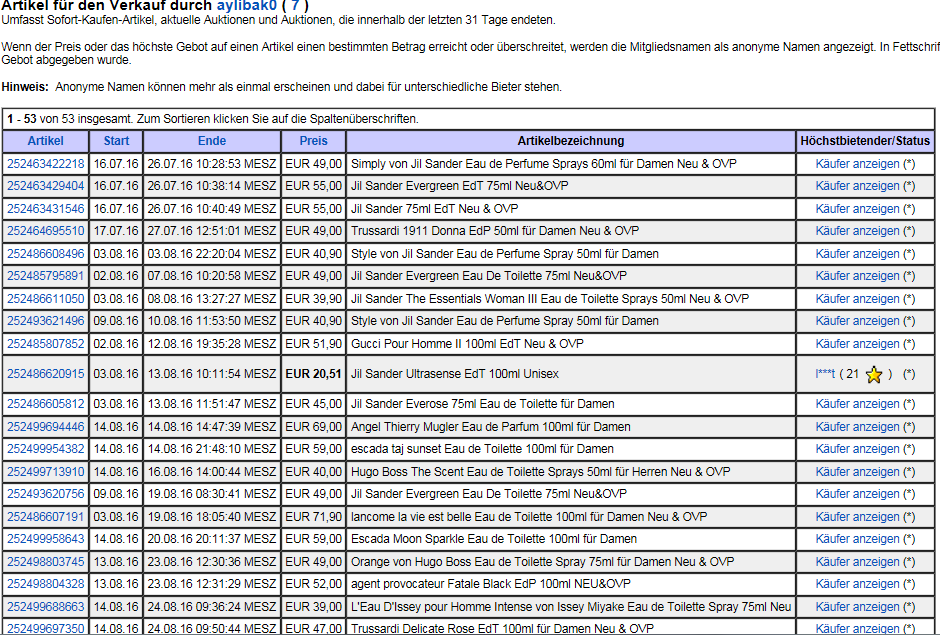The width and height of the screenshot is (940, 635).
Task: Open item 252498804328
Action: 46,583
